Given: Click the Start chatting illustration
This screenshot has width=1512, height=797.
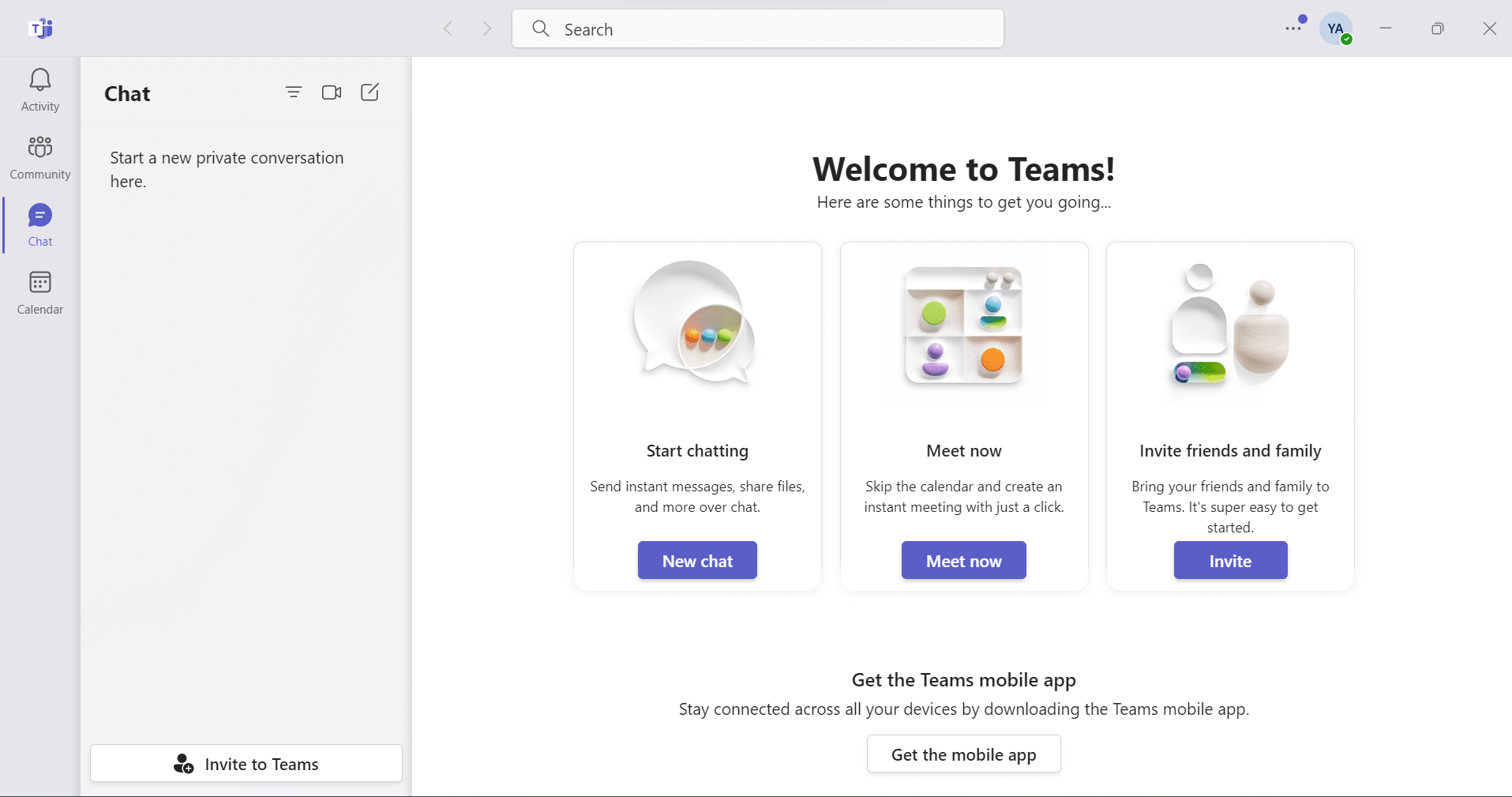Looking at the screenshot, I should pyautogui.click(x=696, y=324).
